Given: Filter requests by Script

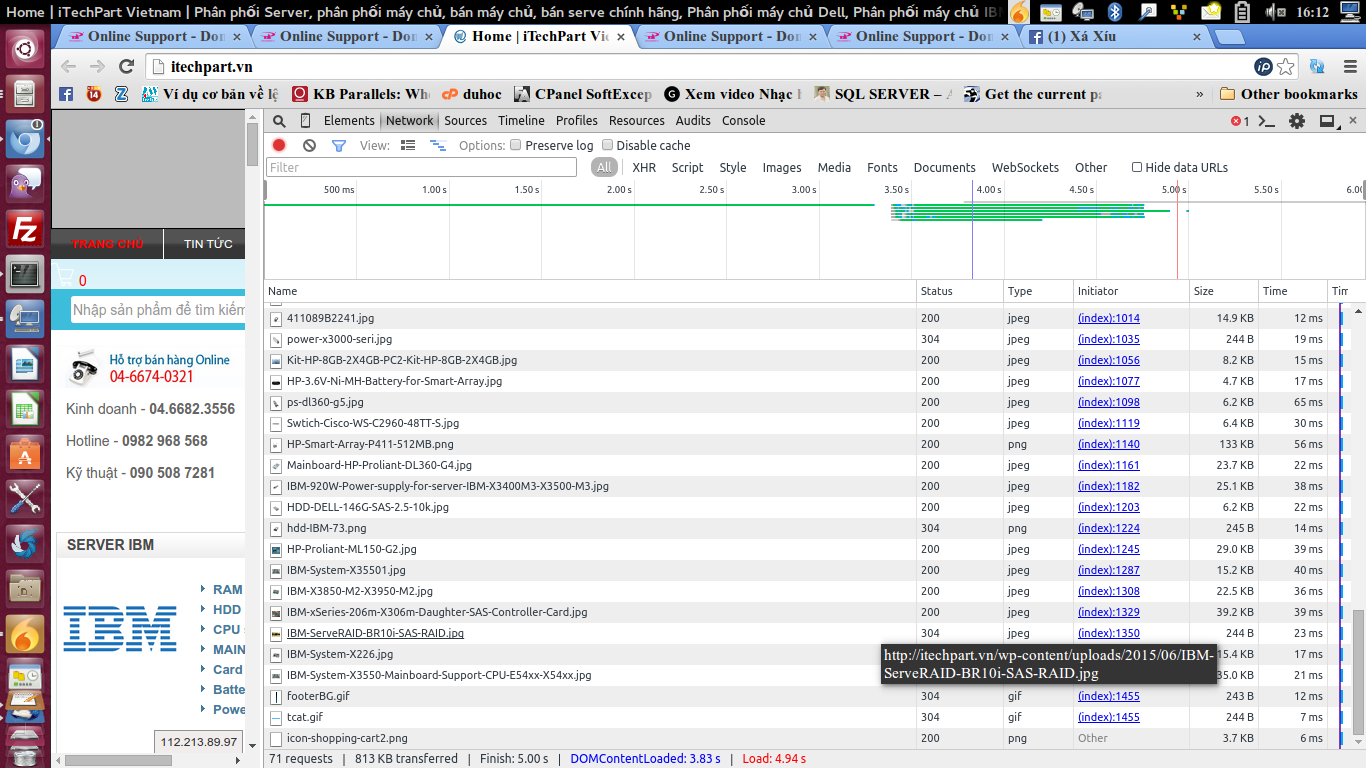Looking at the screenshot, I should [687, 167].
